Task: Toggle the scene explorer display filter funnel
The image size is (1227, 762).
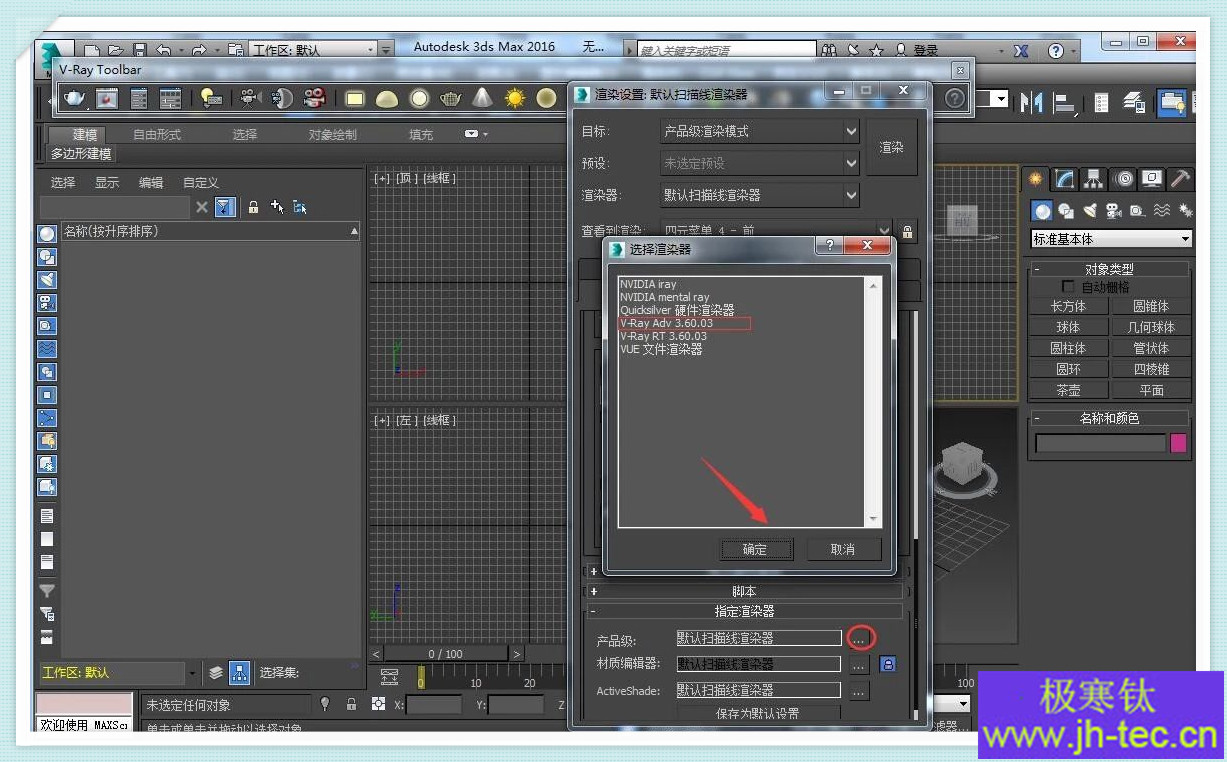Action: (x=225, y=207)
